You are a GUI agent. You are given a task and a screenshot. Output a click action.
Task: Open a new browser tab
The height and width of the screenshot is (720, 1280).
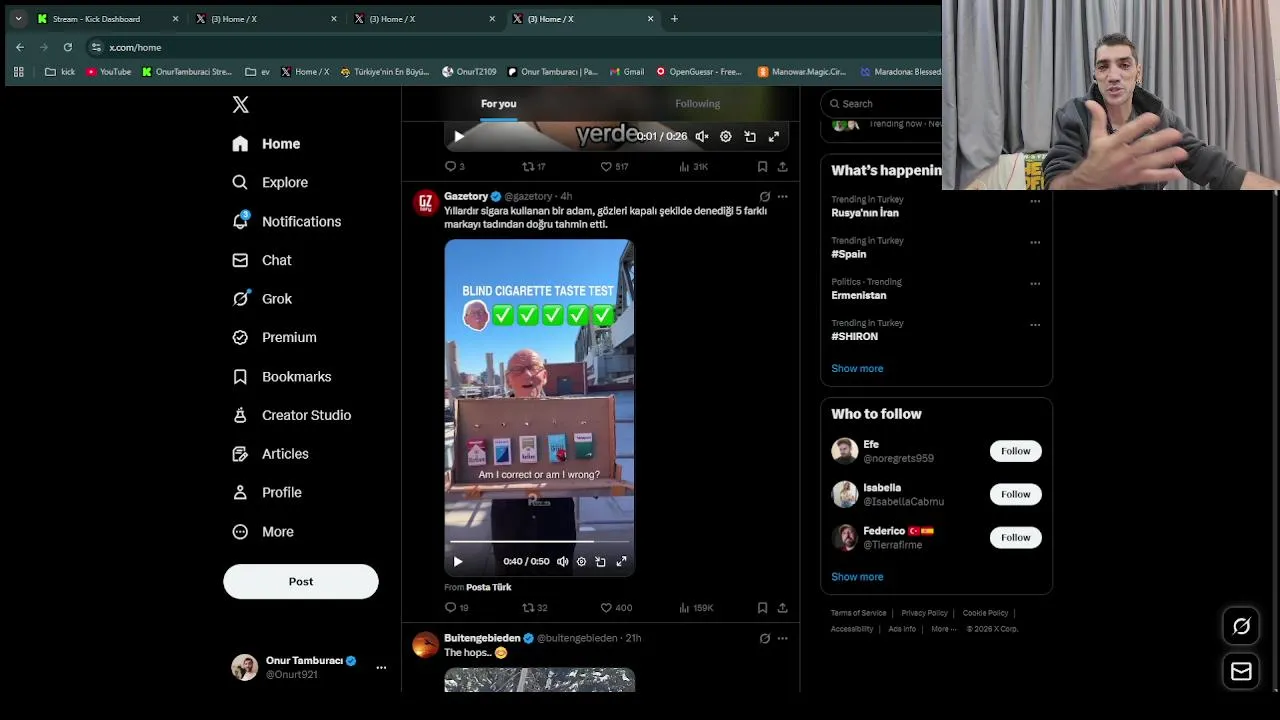[674, 19]
